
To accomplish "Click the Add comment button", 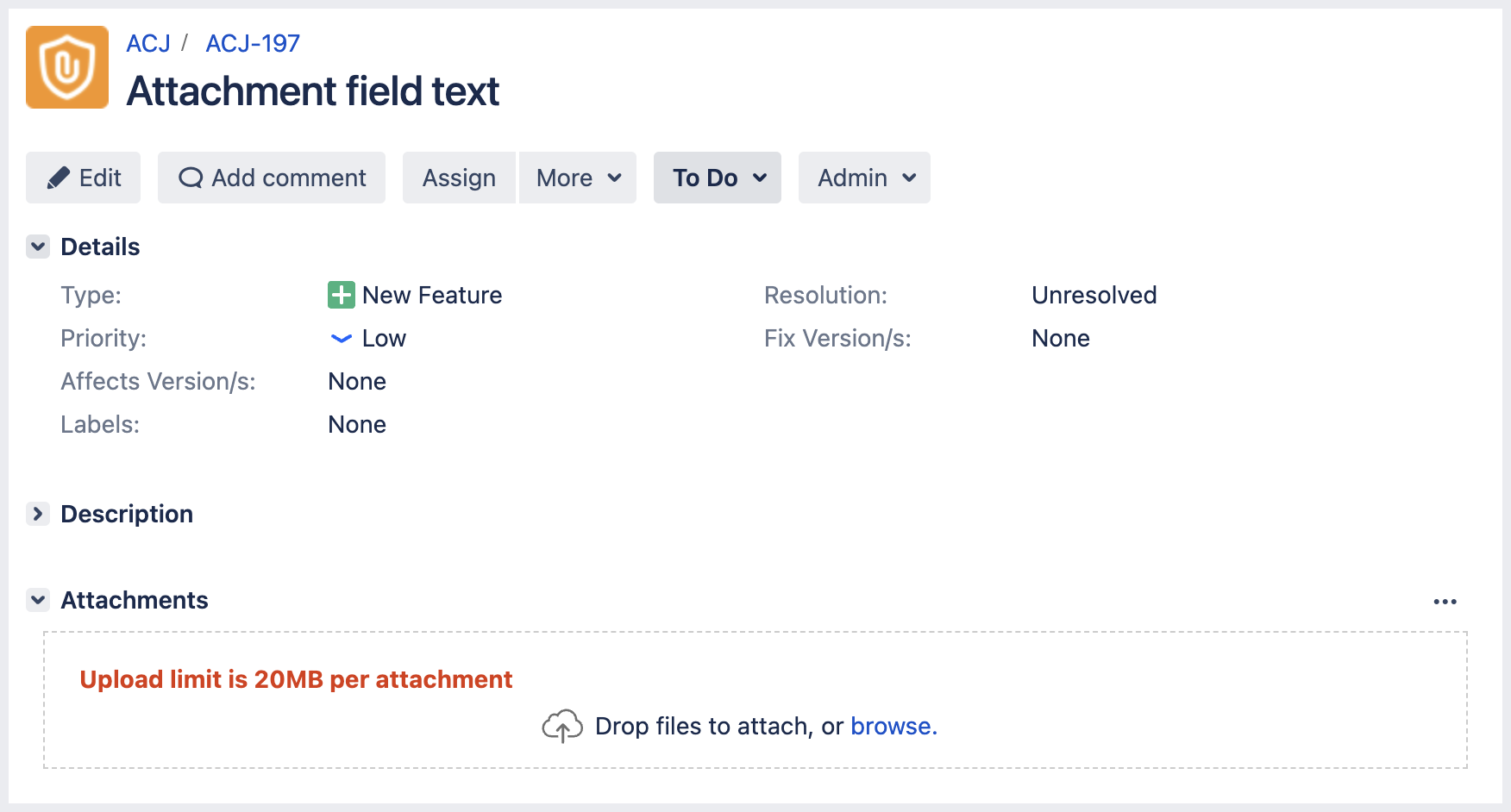I will point(272,178).
